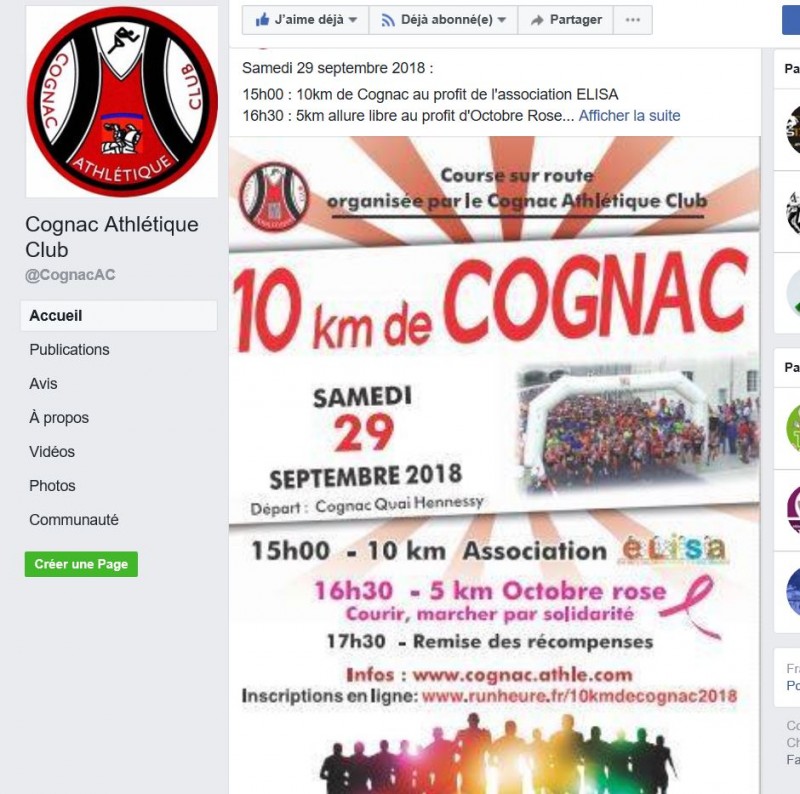
Task: Go to the Avis section
Action: click(x=43, y=384)
